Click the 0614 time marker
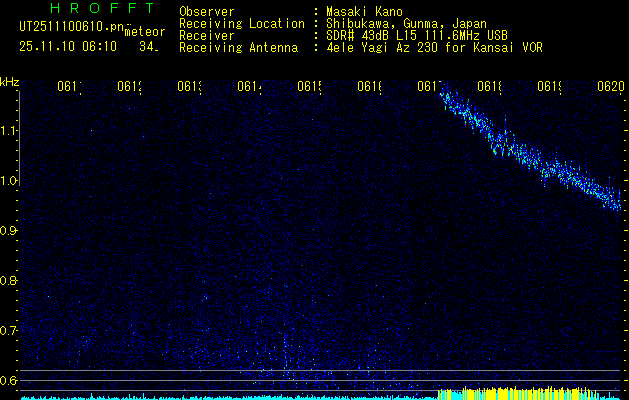 [x=250, y=86]
